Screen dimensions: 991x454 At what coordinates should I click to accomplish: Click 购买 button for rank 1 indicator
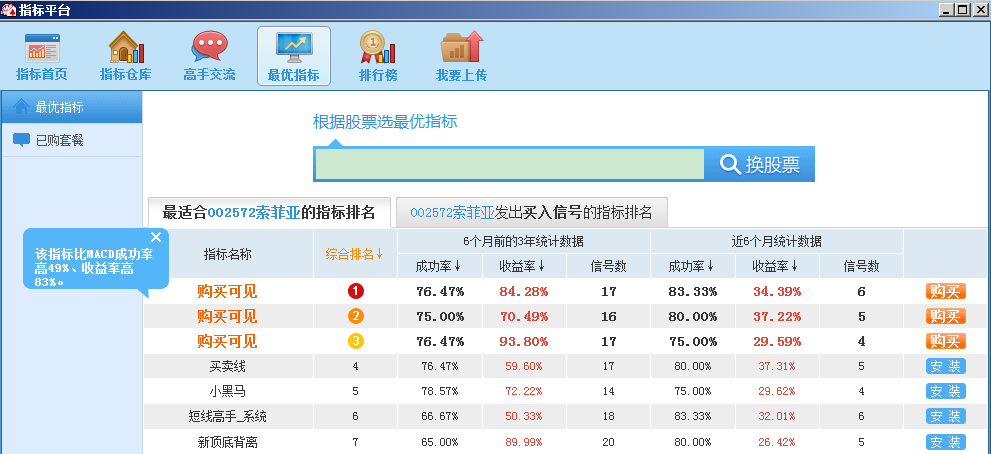945,291
